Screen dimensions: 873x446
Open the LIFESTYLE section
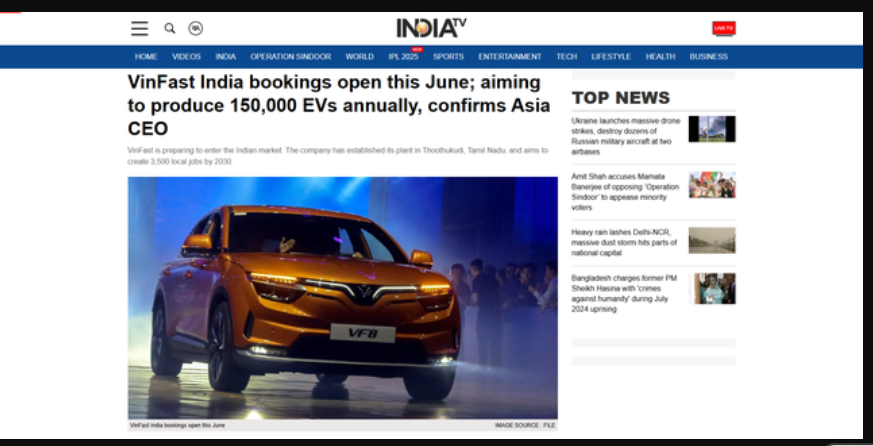[x=611, y=57]
